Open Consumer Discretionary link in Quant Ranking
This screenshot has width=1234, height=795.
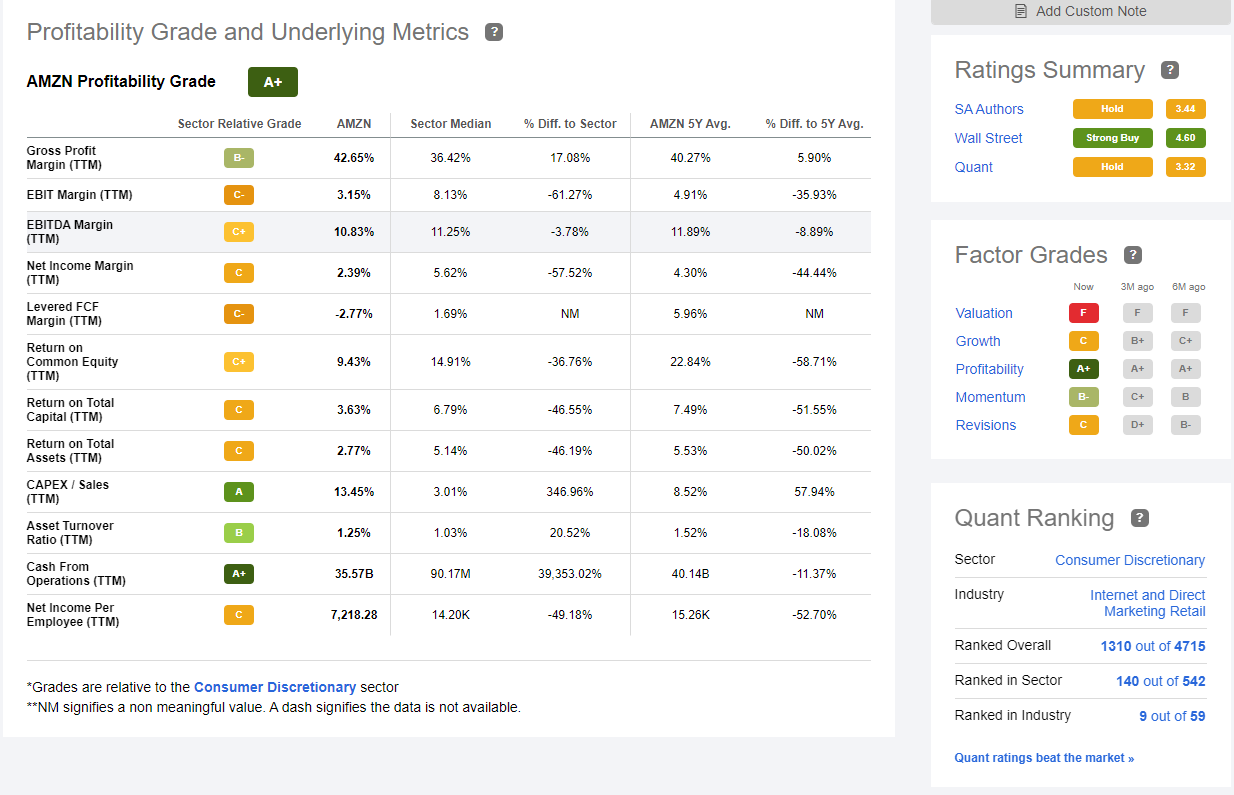coord(1130,560)
